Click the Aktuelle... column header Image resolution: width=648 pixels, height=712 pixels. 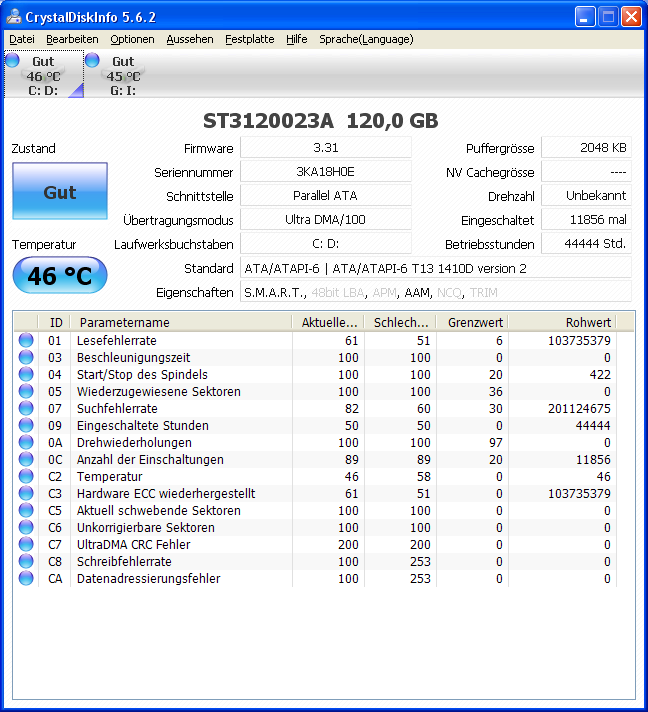(328, 322)
